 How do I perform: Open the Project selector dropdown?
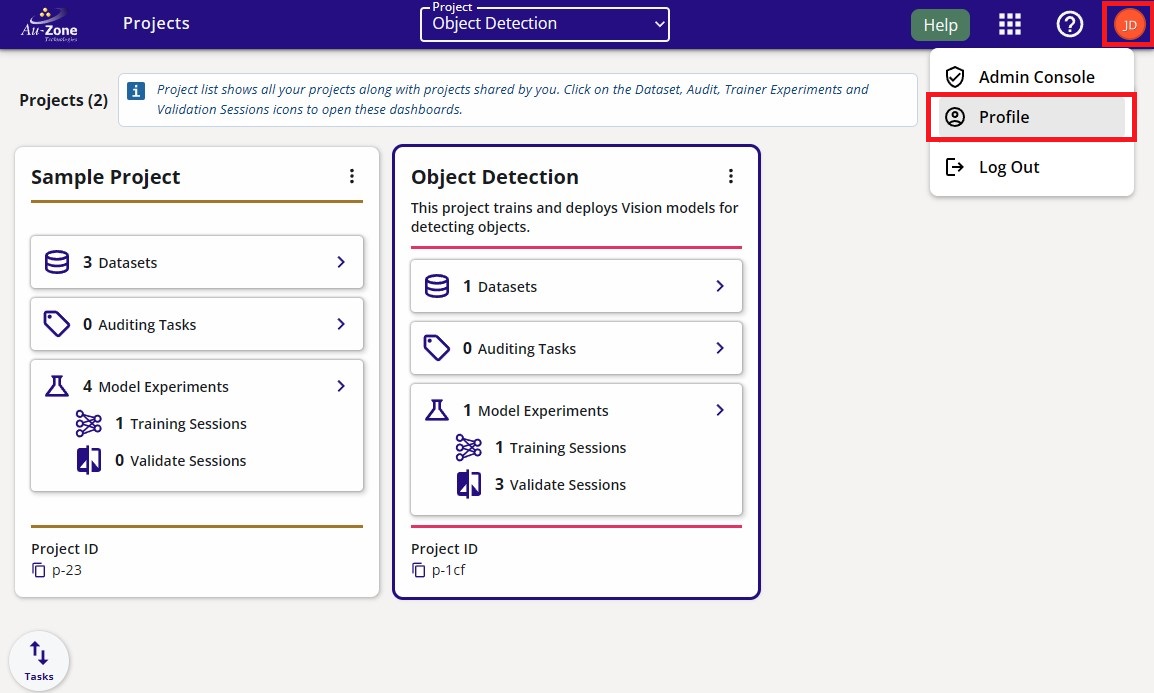click(544, 24)
